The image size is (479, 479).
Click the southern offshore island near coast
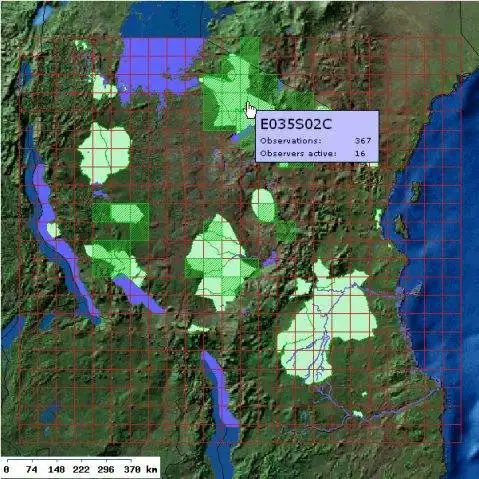(x=401, y=227)
